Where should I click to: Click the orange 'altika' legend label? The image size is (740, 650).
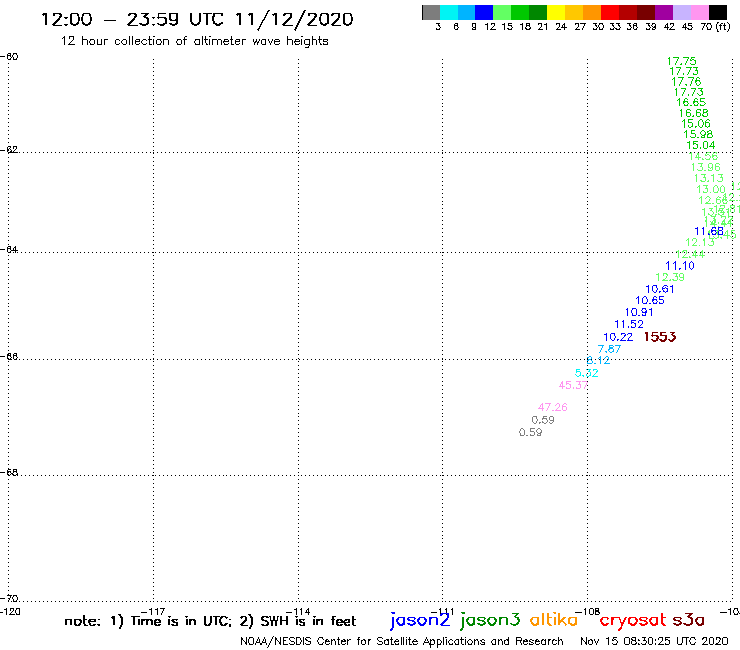click(x=554, y=619)
